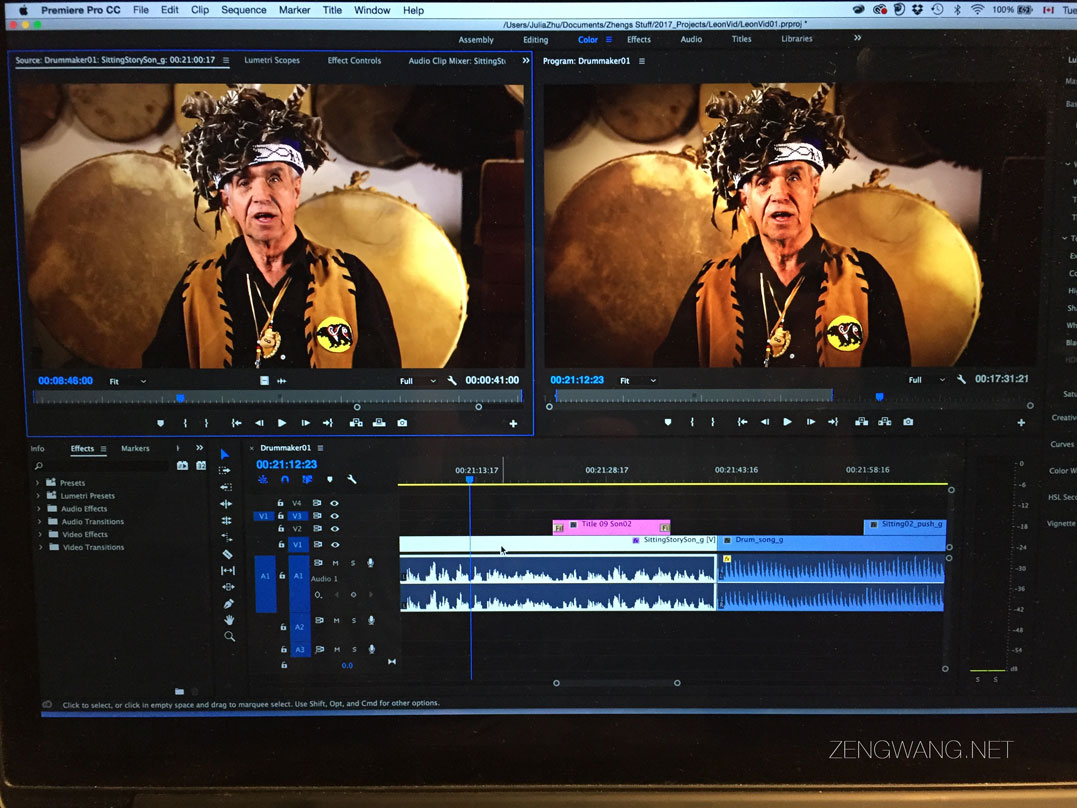Image resolution: width=1077 pixels, height=808 pixels.
Task: Select the Hand tool
Action: coord(228,620)
